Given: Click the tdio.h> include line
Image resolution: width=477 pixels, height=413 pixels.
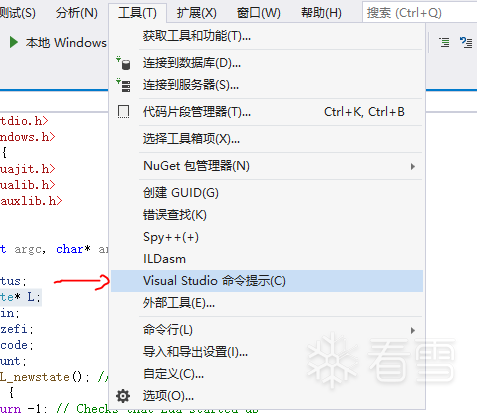Looking at the screenshot, I should point(24,121).
